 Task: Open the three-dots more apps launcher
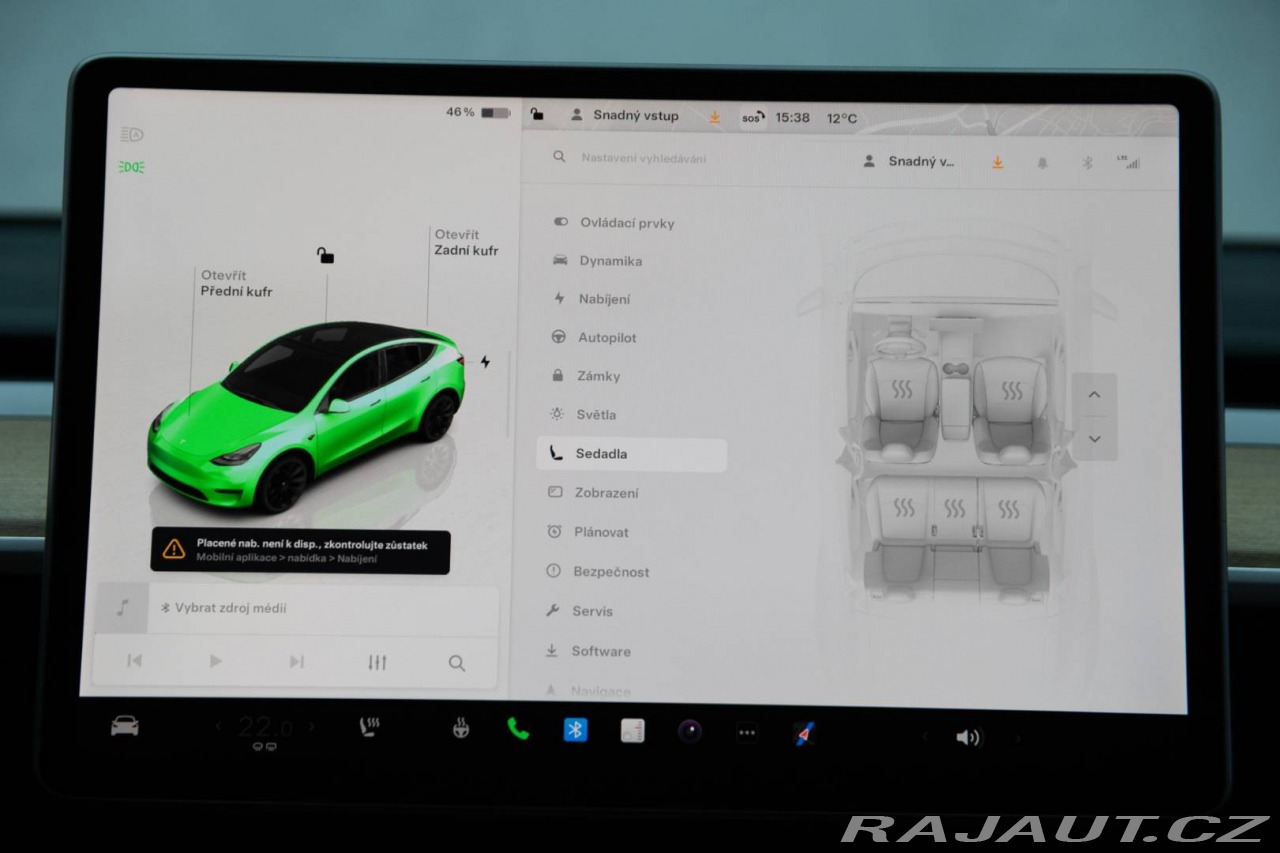(747, 732)
